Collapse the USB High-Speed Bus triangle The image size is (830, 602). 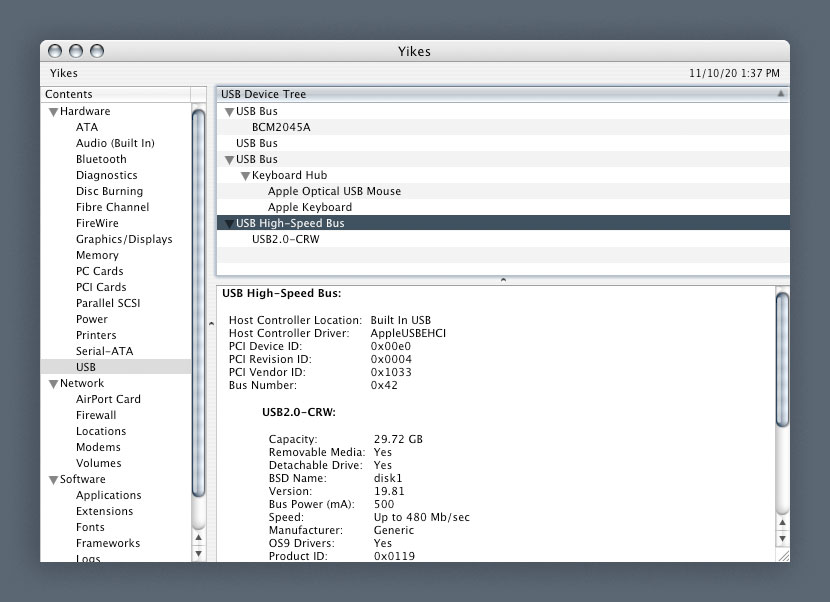click(229, 224)
